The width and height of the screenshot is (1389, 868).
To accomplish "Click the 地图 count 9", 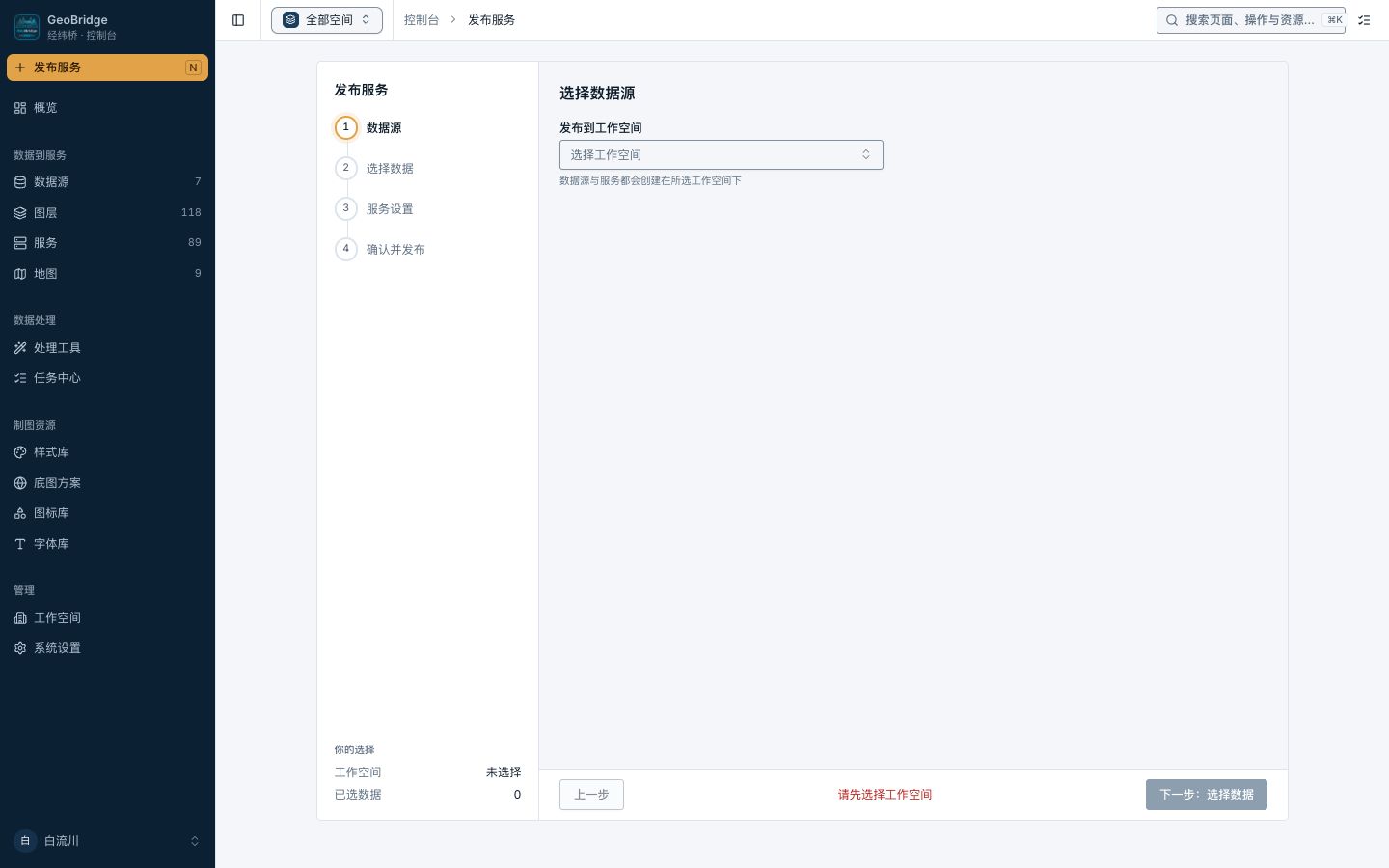I will click(199, 274).
